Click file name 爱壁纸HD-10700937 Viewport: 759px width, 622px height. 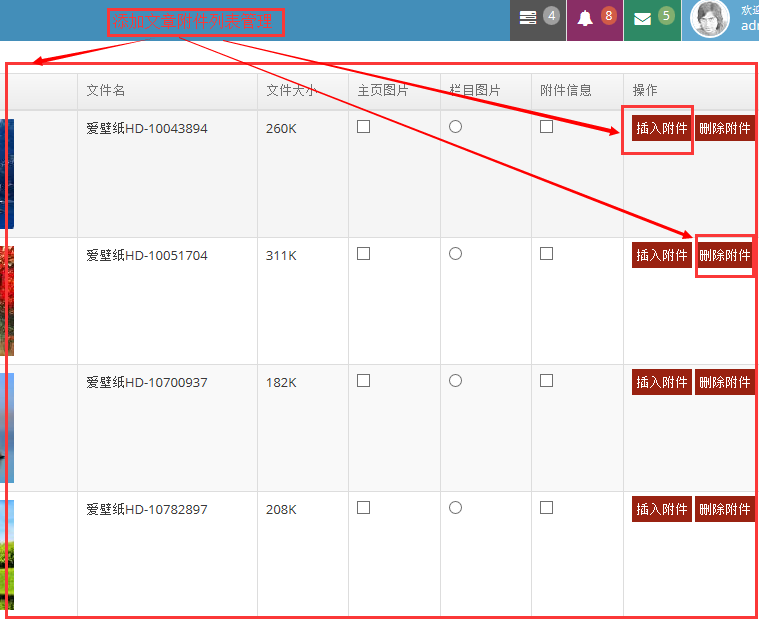pos(147,382)
